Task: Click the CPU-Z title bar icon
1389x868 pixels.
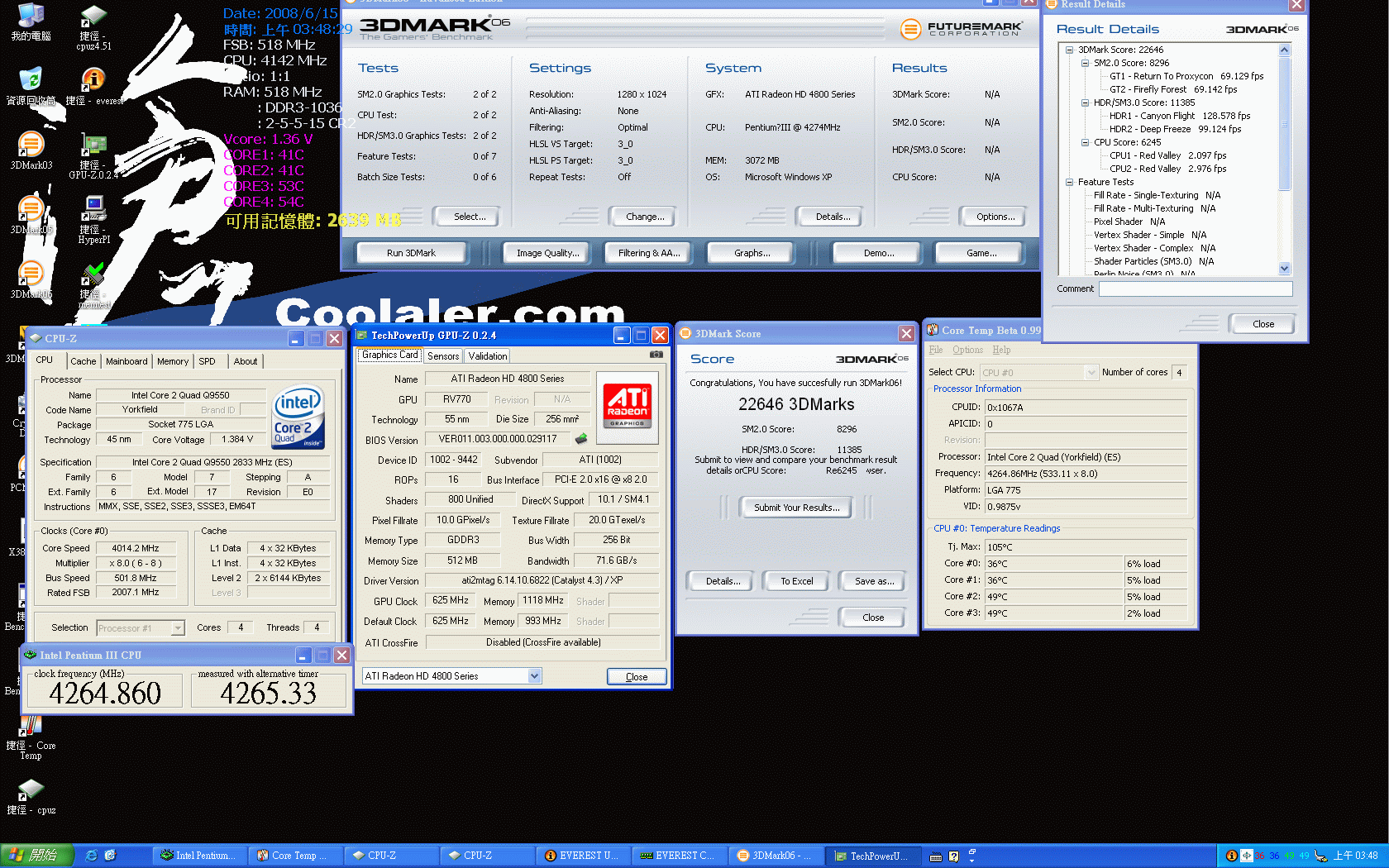Action: pos(35,339)
